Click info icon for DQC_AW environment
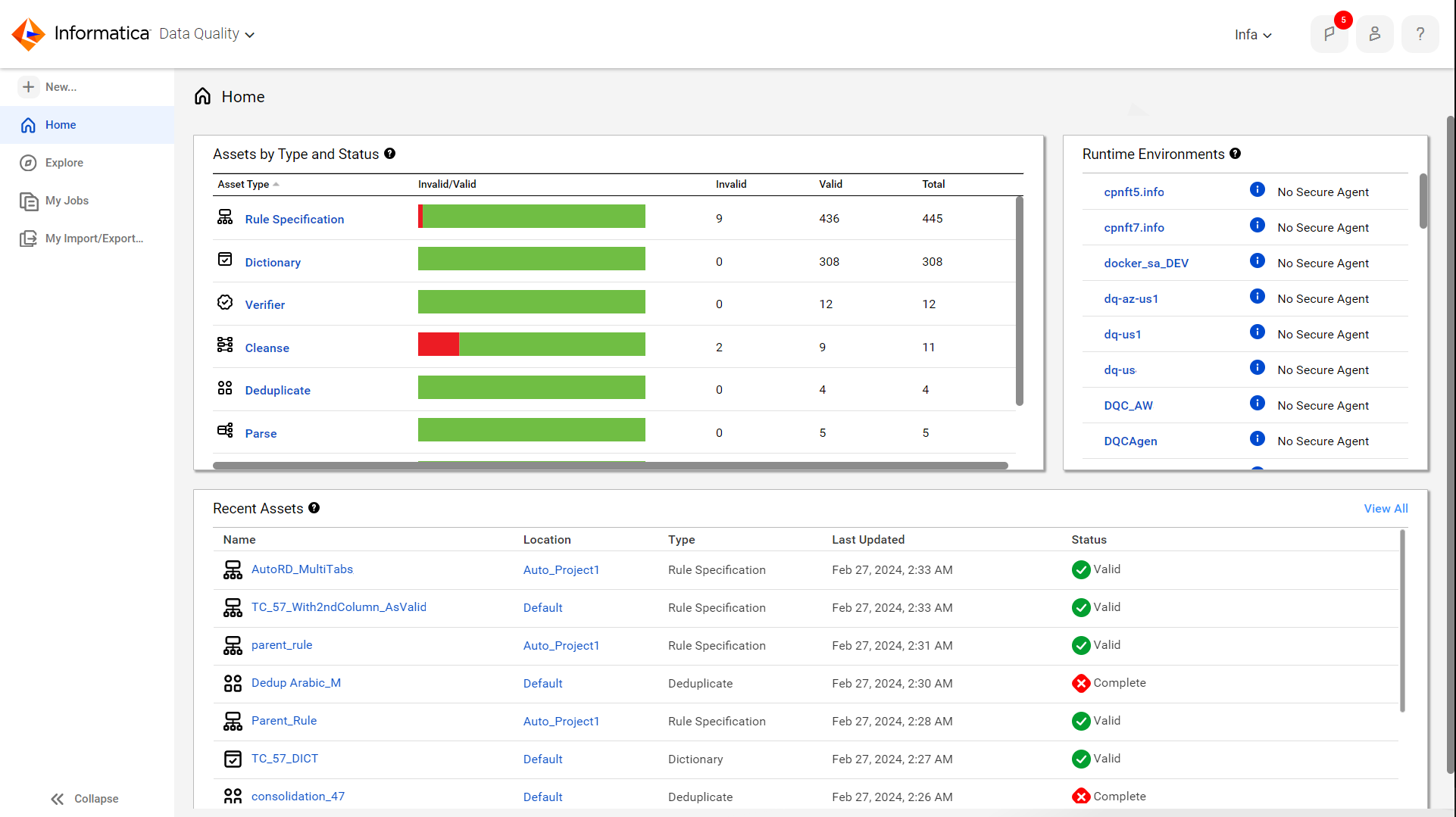 [x=1257, y=404]
